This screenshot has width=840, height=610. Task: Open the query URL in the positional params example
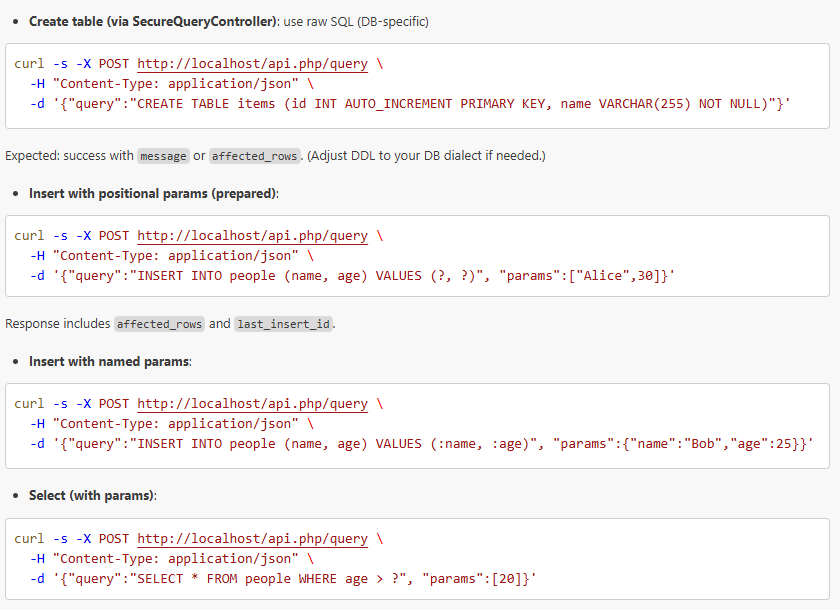pos(252,236)
